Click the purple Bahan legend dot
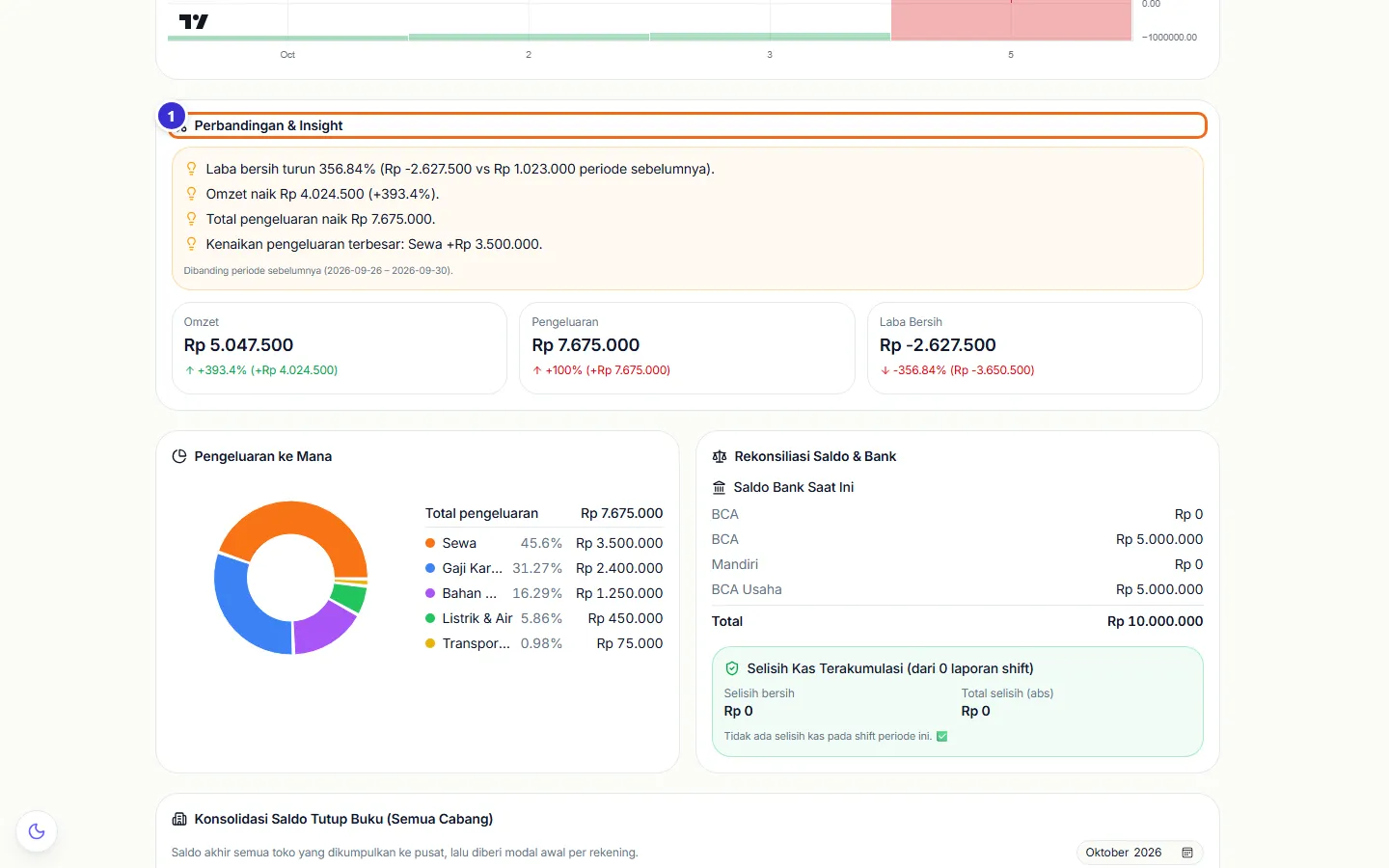The image size is (1389, 868). tap(430, 593)
